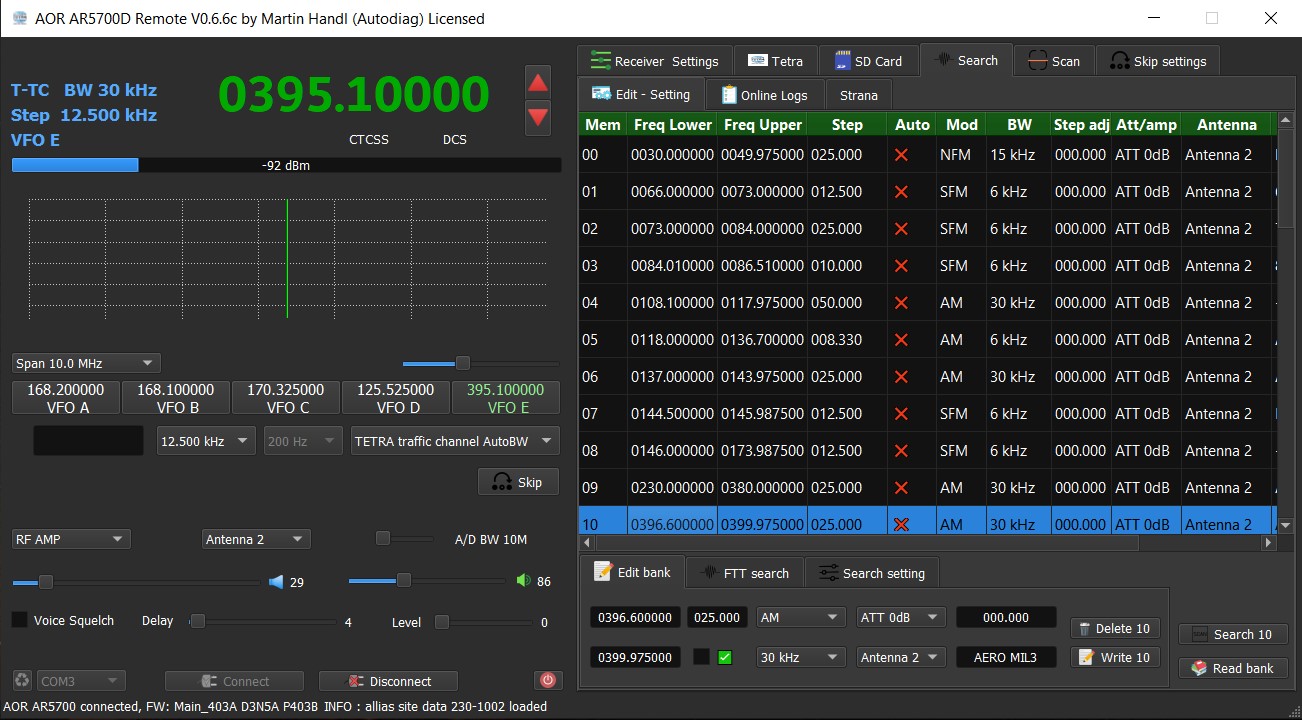The height and width of the screenshot is (720, 1302).
Task: Open the Tetra tab icon
Action: pos(757,61)
